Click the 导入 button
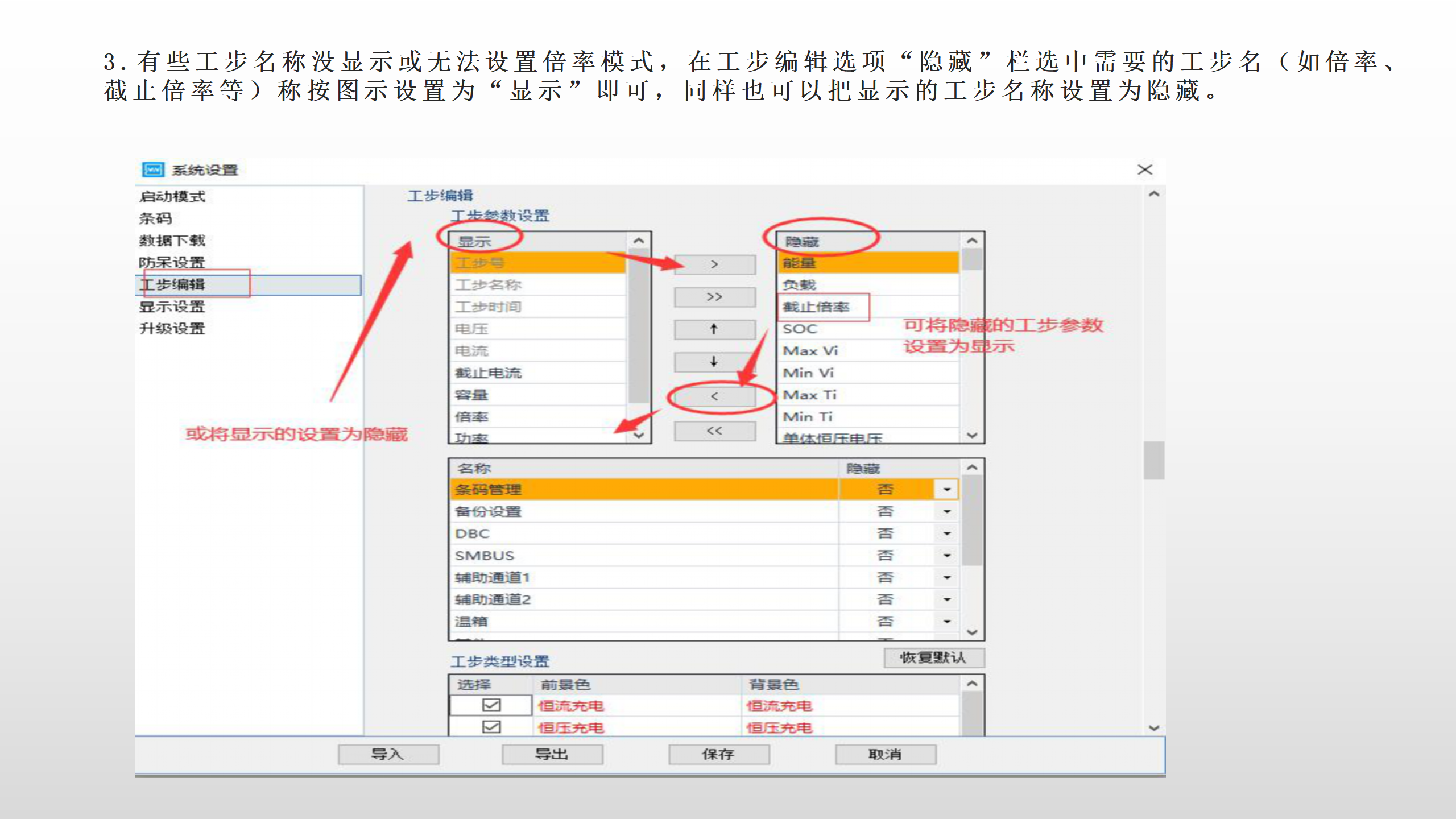 pyautogui.click(x=388, y=754)
